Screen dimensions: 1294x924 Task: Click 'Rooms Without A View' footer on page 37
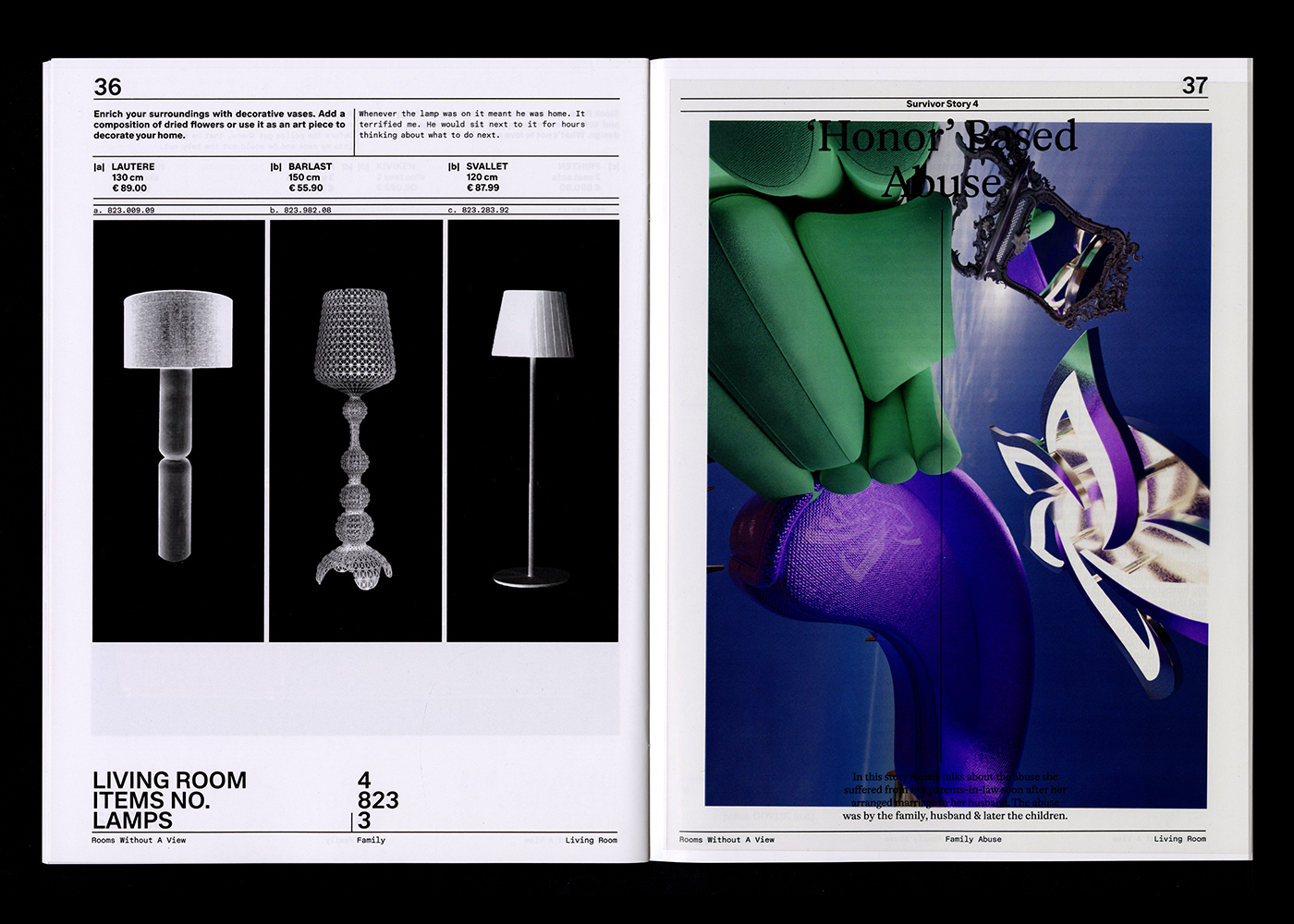[x=726, y=840]
